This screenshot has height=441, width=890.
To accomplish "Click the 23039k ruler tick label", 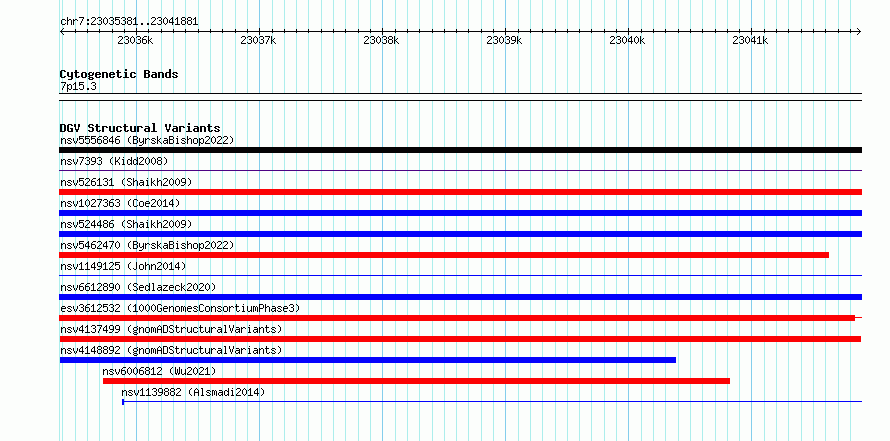I will click(x=505, y=40).
